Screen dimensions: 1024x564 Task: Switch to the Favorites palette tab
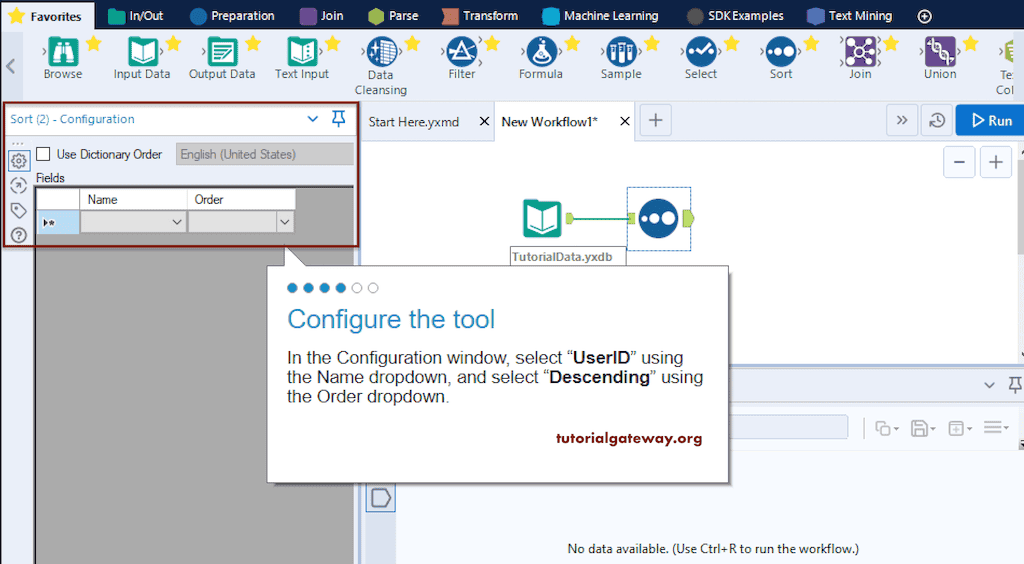[x=46, y=16]
